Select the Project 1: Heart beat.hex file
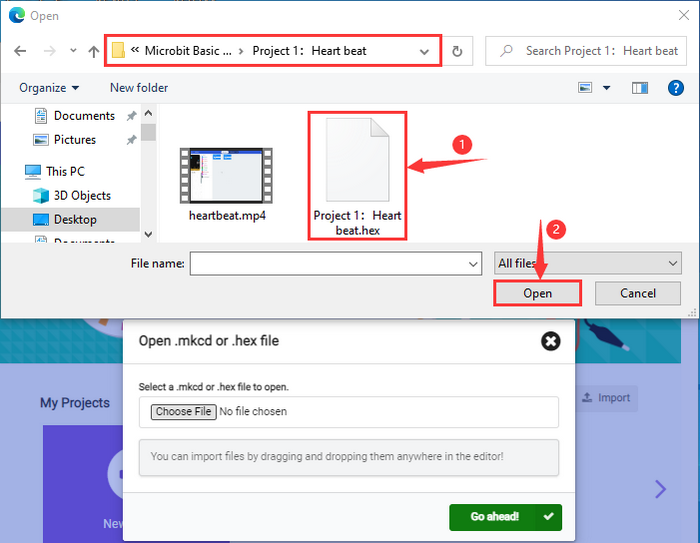Image resolution: width=700 pixels, height=543 pixels. click(x=357, y=176)
